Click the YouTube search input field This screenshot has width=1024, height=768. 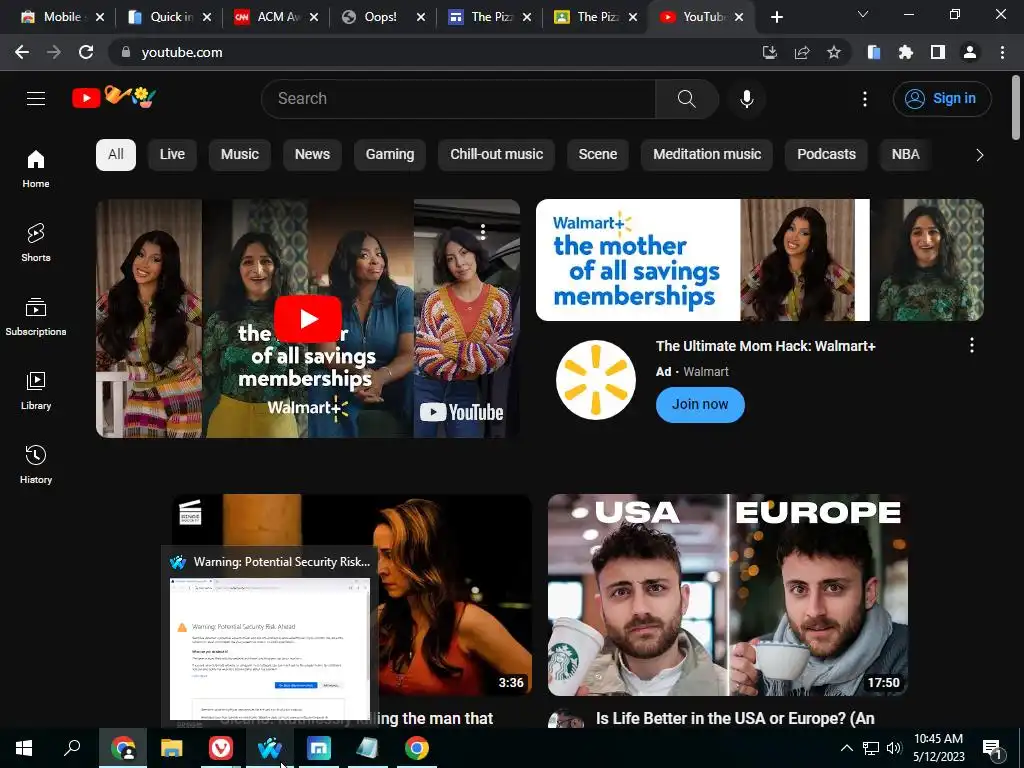[x=458, y=99]
